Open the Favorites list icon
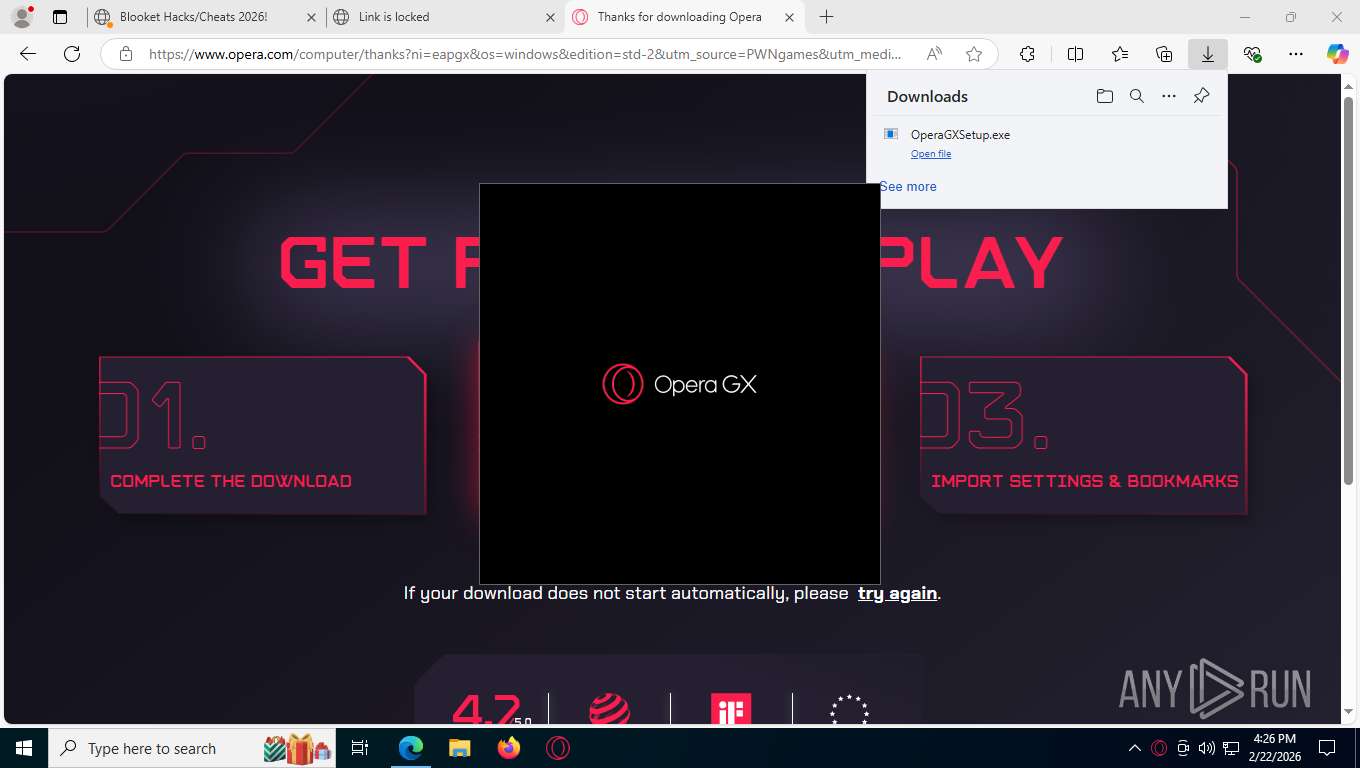 click(1119, 54)
